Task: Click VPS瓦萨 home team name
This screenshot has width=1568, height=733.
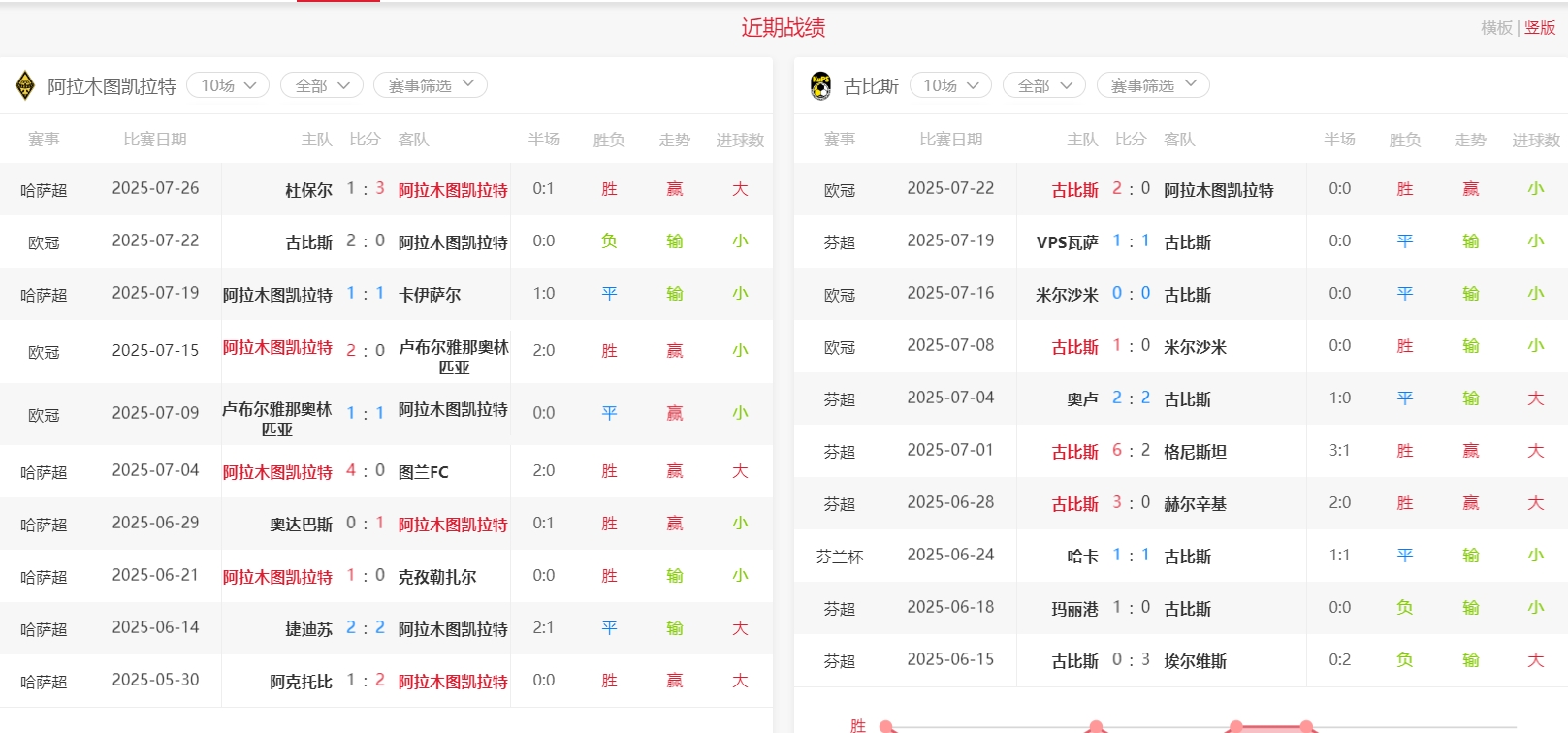Action: (x=1067, y=242)
